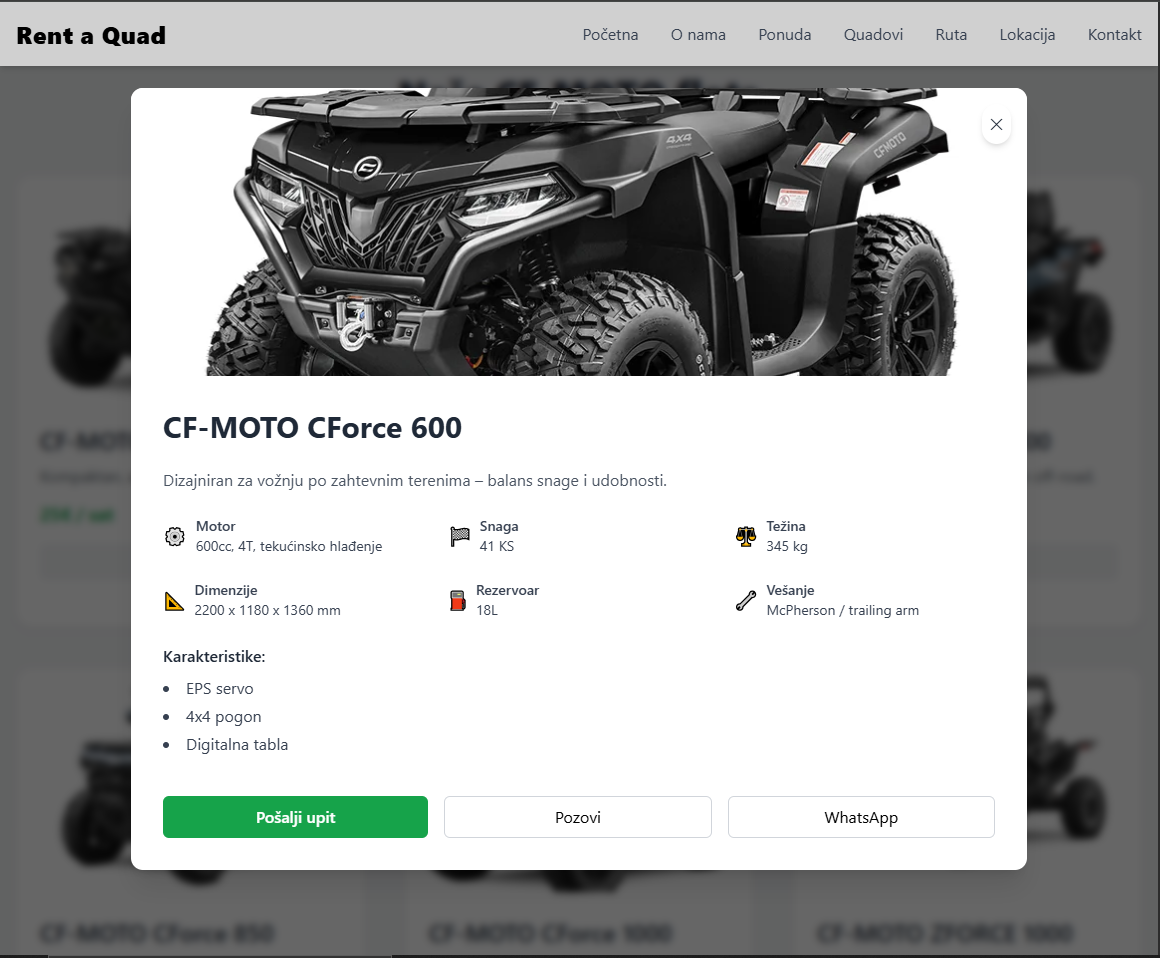
Task: Click the CF-MOTO CForce 600 heading
Action: [x=312, y=428]
